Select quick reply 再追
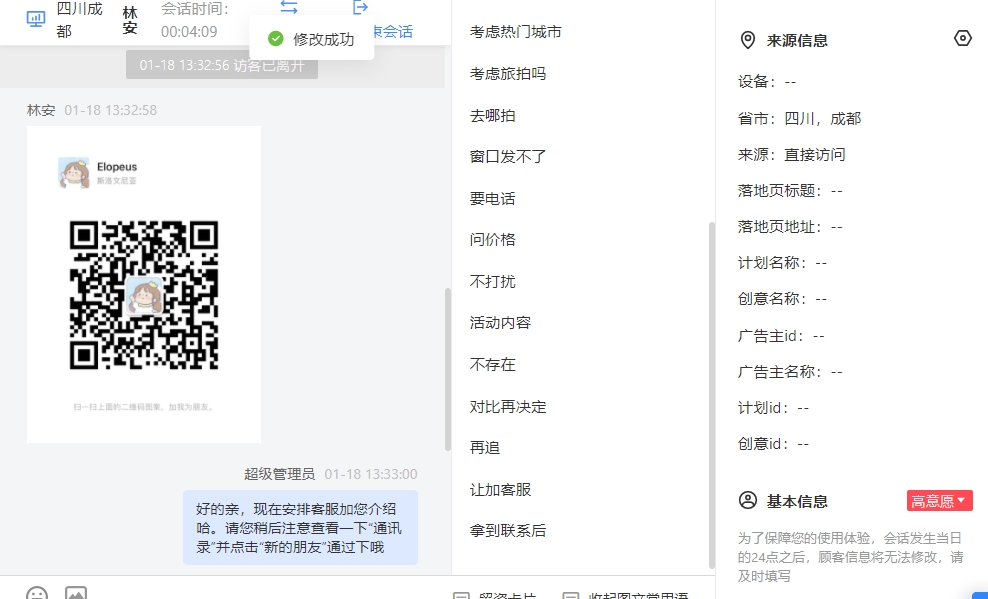Viewport: 988px width, 599px height. click(485, 448)
